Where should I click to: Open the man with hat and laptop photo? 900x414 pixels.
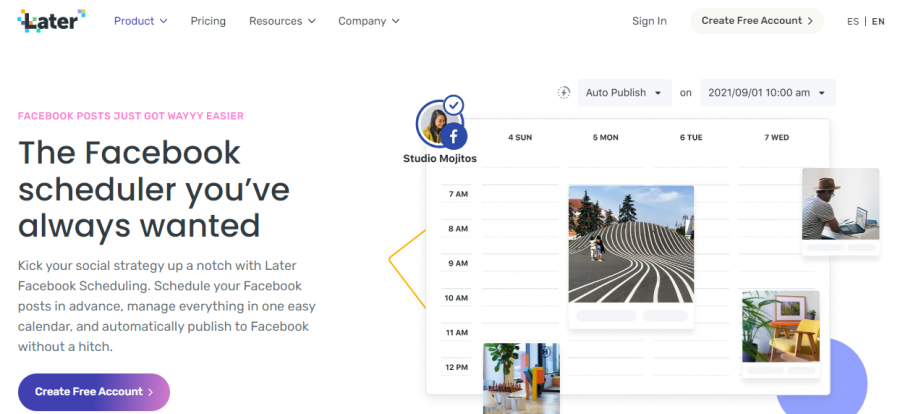(841, 204)
